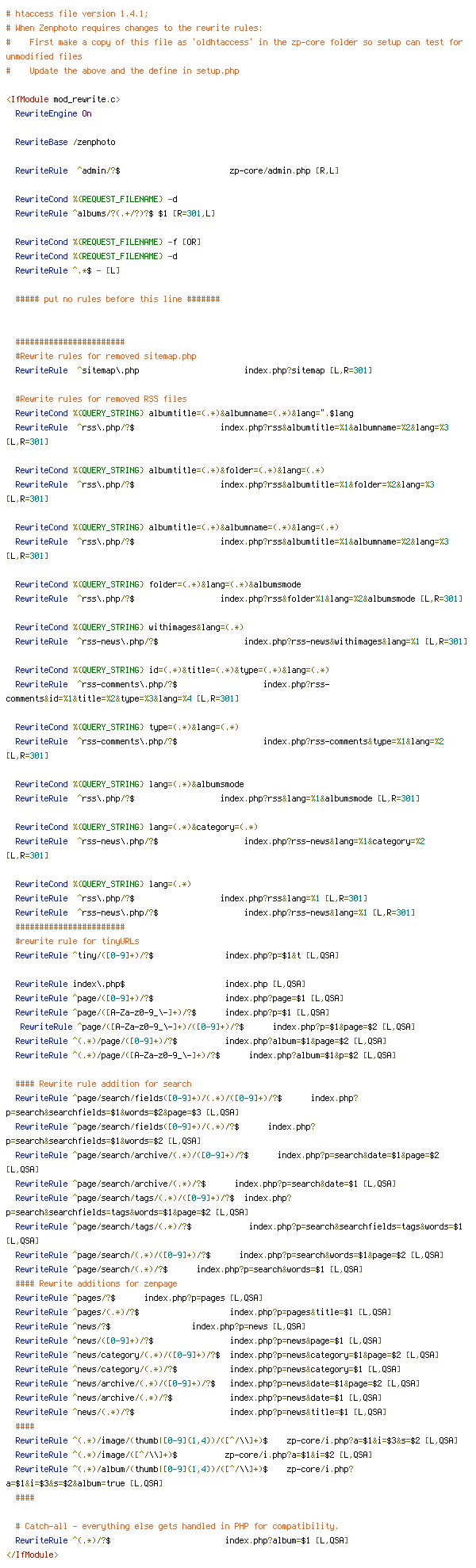
Task: Click '#### Rewrite additions for zenpage' comment
Action: [96, 1283]
